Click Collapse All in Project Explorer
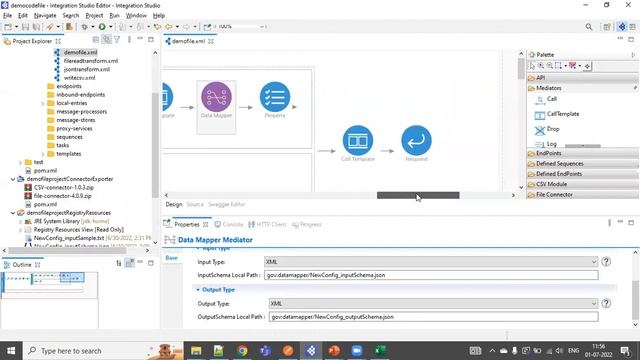This screenshot has height=360, width=640. point(96,40)
